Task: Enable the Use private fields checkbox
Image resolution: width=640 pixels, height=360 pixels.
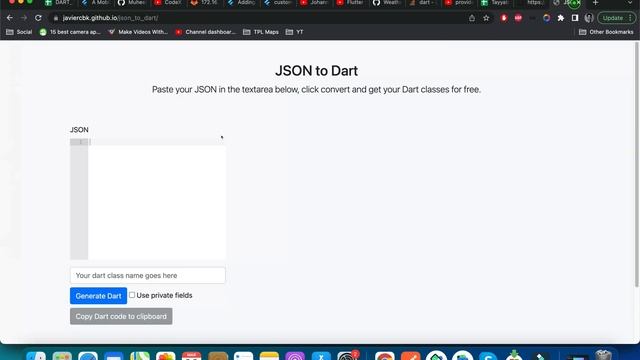Action: pos(132,295)
